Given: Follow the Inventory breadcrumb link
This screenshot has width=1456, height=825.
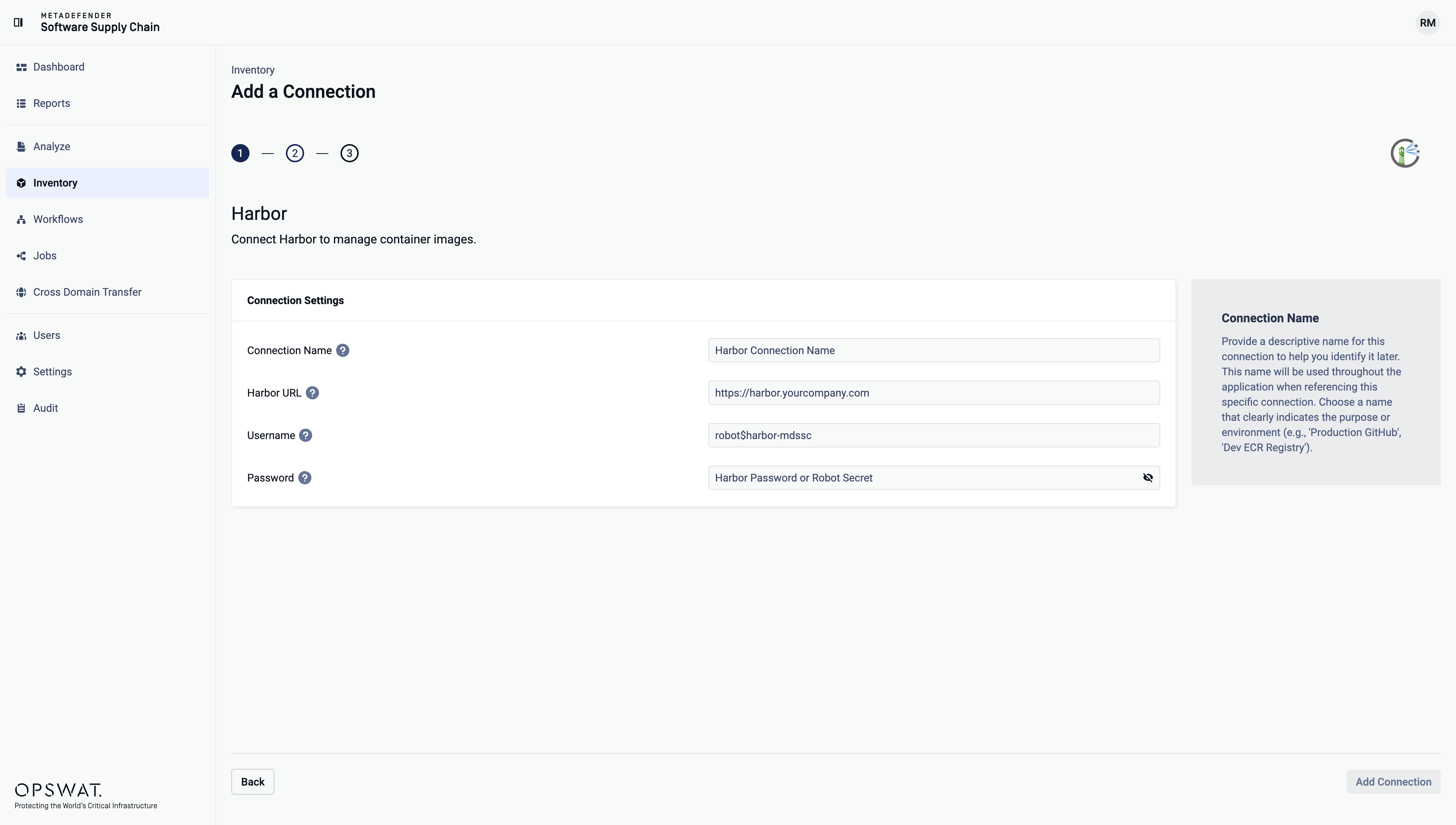Looking at the screenshot, I should pyautogui.click(x=253, y=70).
